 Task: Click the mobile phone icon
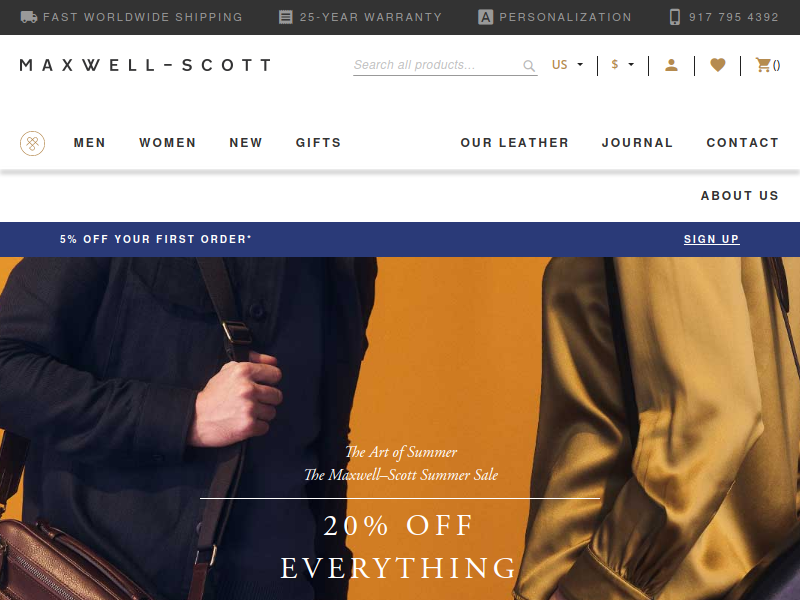click(x=674, y=17)
